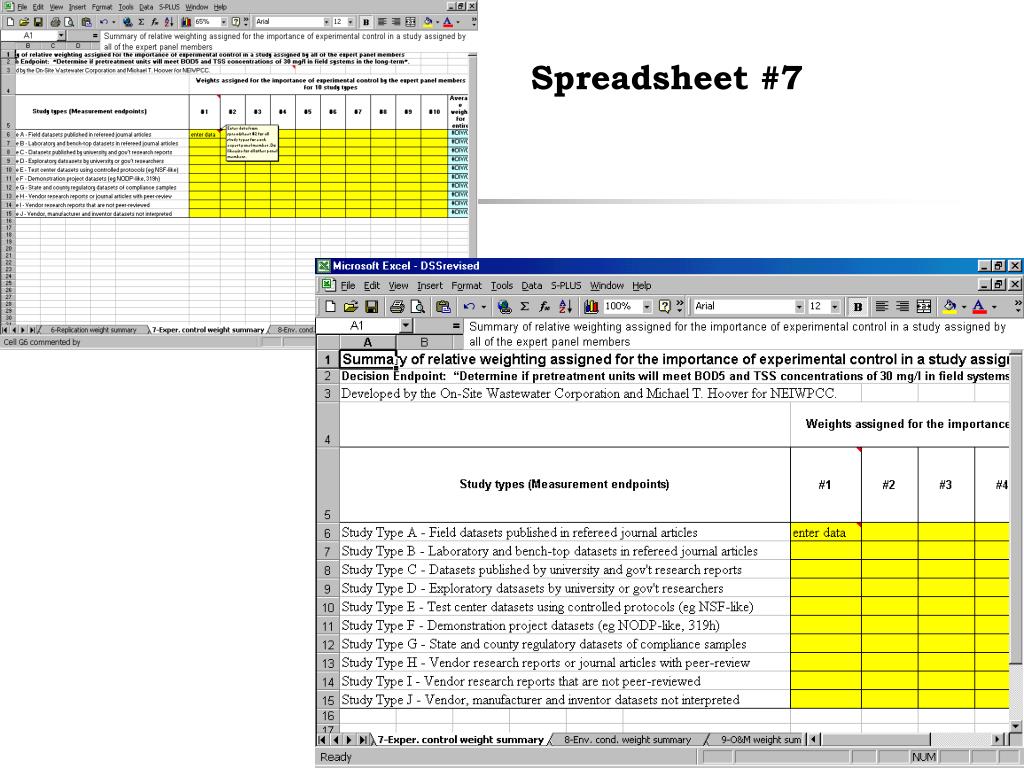Click the New workbook icon in DSSrevised window
1024x768 pixels.
click(330, 306)
